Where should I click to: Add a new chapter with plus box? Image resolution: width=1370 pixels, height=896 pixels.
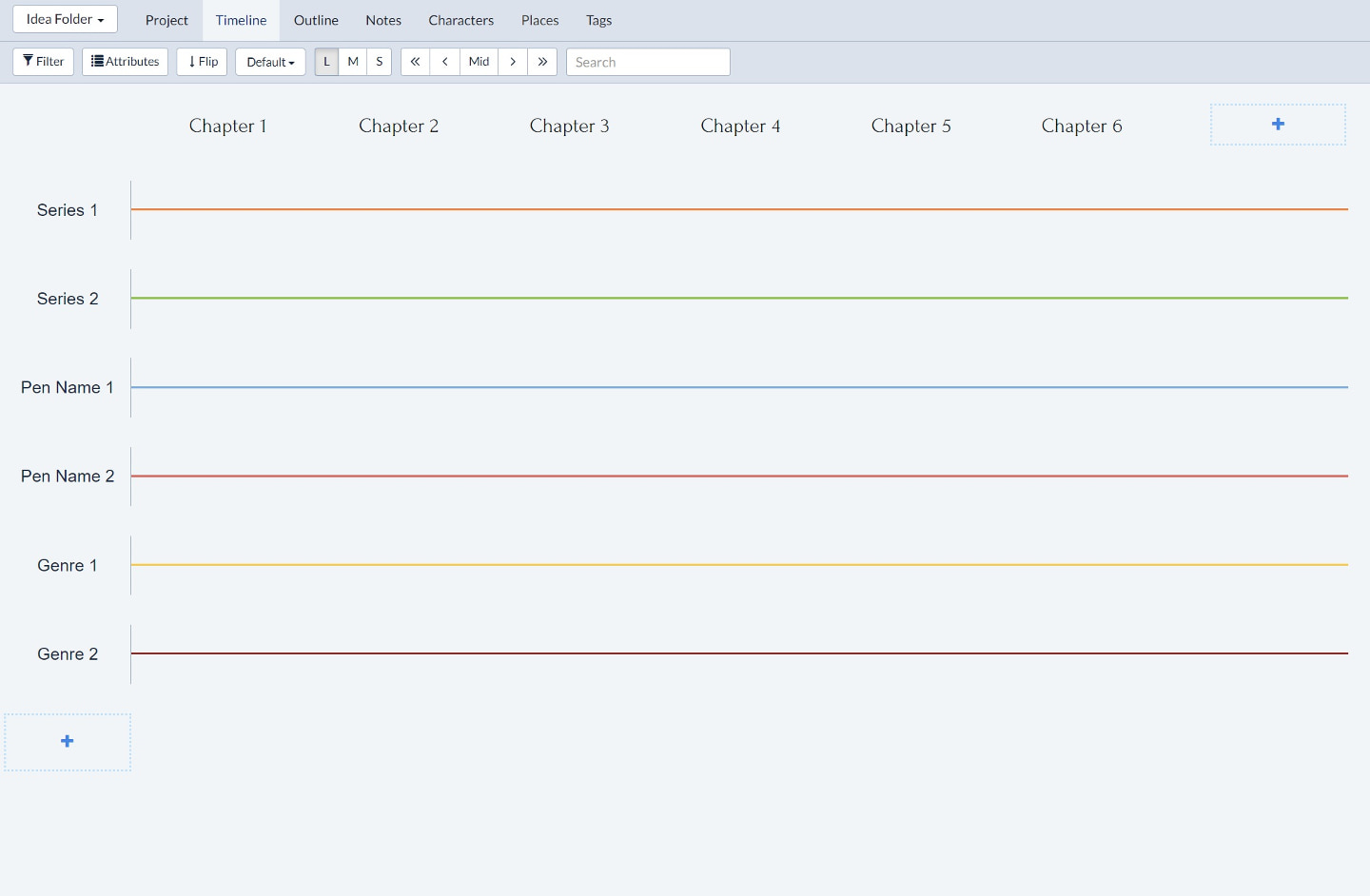(x=1278, y=125)
